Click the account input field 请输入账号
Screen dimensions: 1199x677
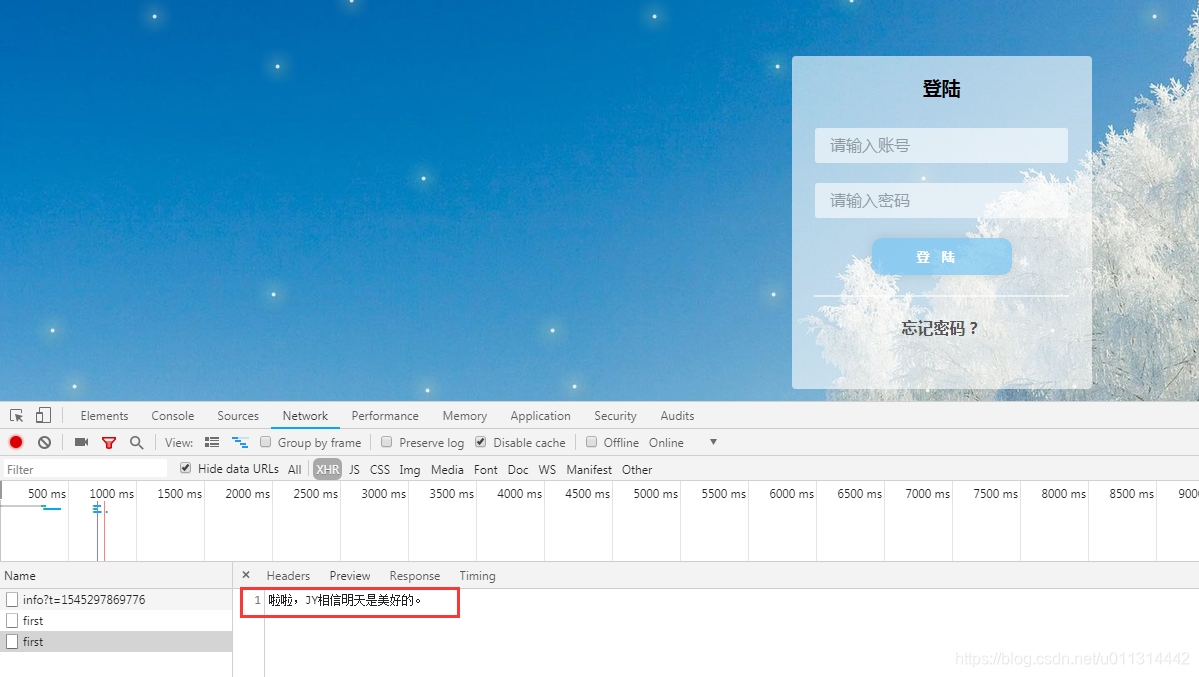click(x=941, y=145)
